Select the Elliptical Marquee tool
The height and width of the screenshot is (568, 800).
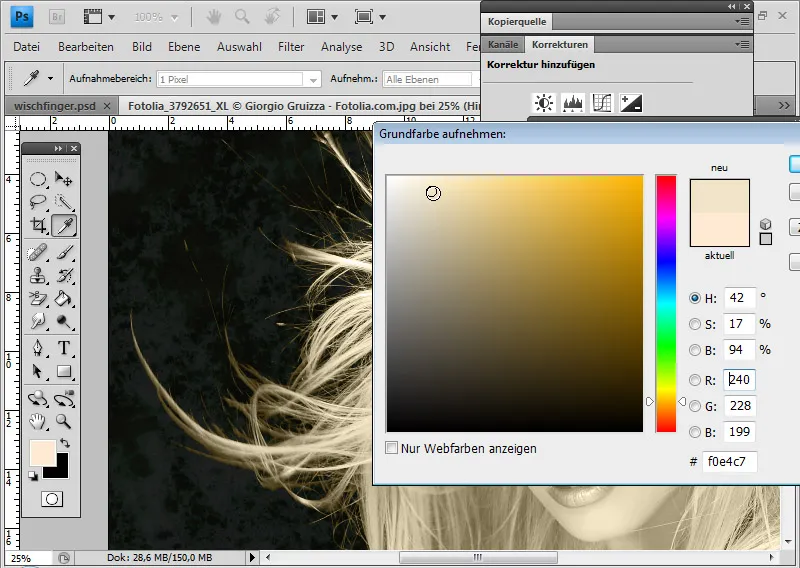coord(38,179)
